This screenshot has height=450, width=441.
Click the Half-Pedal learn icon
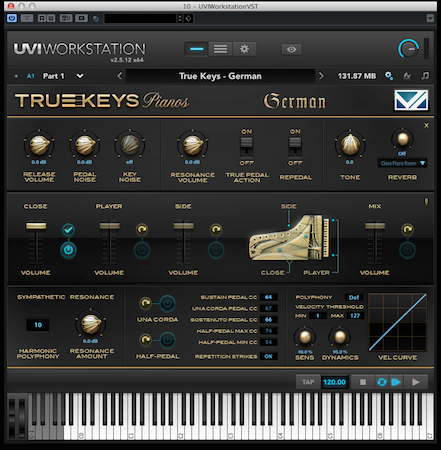pos(145,340)
